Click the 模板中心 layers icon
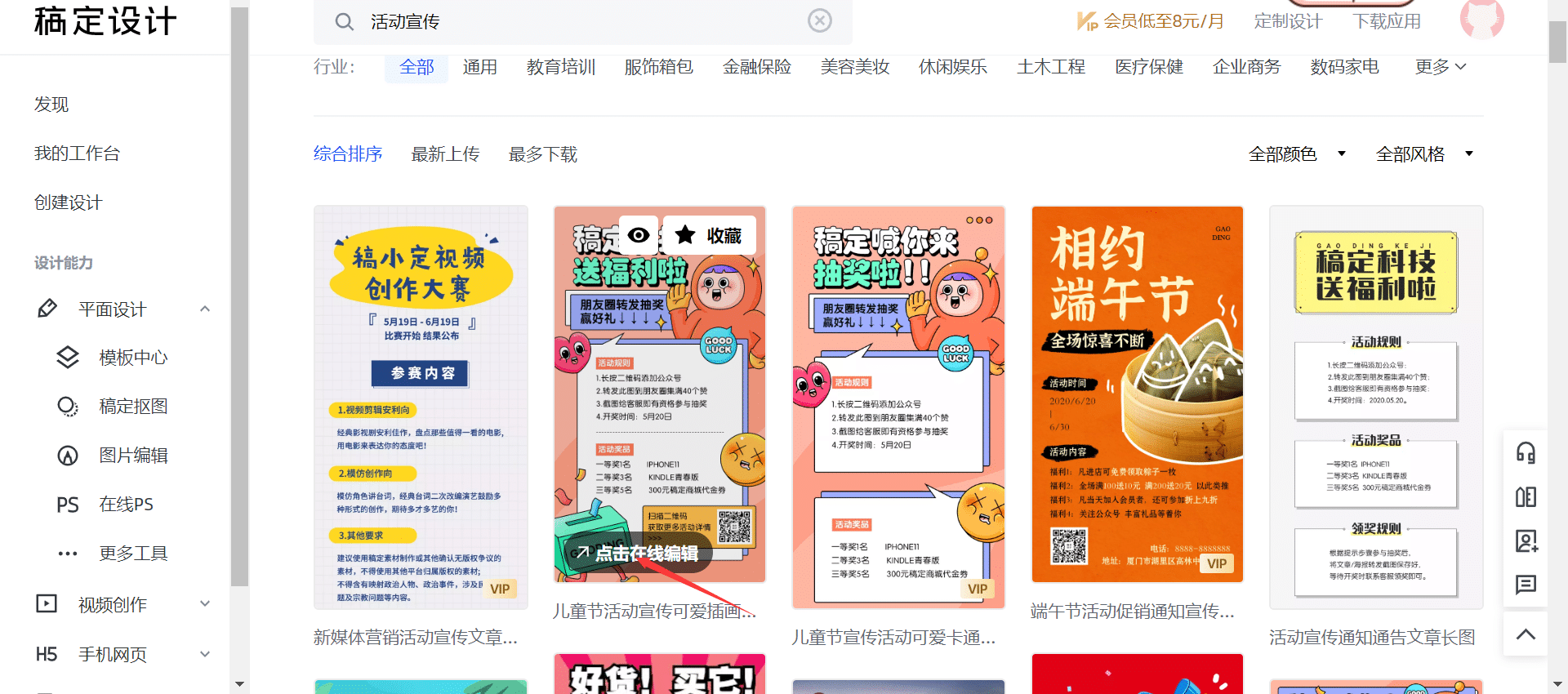The height and width of the screenshot is (694, 1568). coord(68,357)
